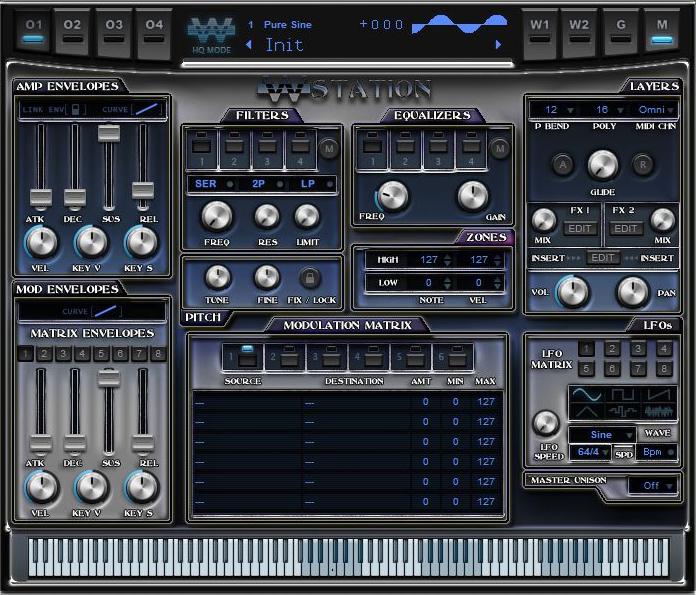Select the triangle LFO waveform icon

coord(586,411)
